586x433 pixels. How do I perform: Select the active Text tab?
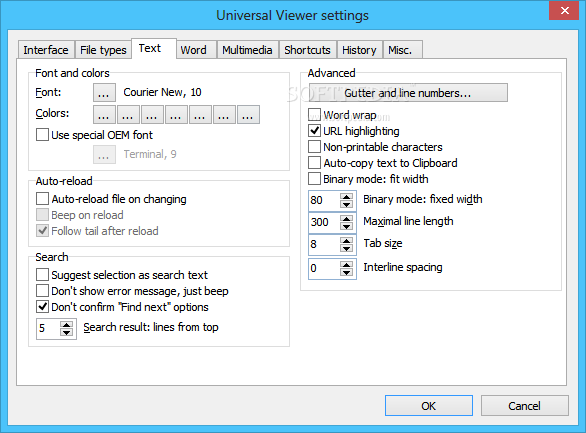click(154, 49)
